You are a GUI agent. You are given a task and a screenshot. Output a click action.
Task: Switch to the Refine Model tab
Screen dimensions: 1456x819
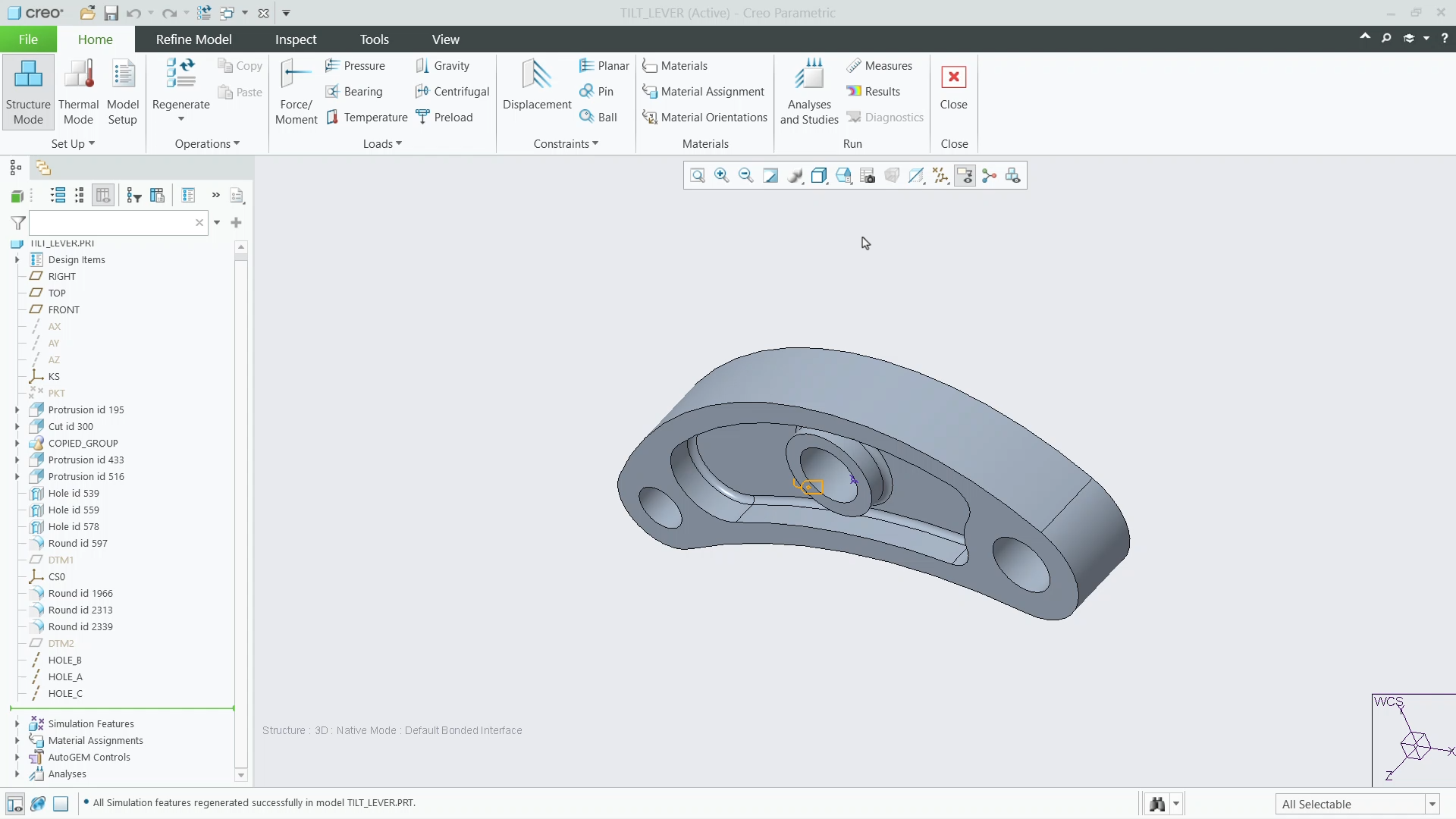[x=193, y=39]
